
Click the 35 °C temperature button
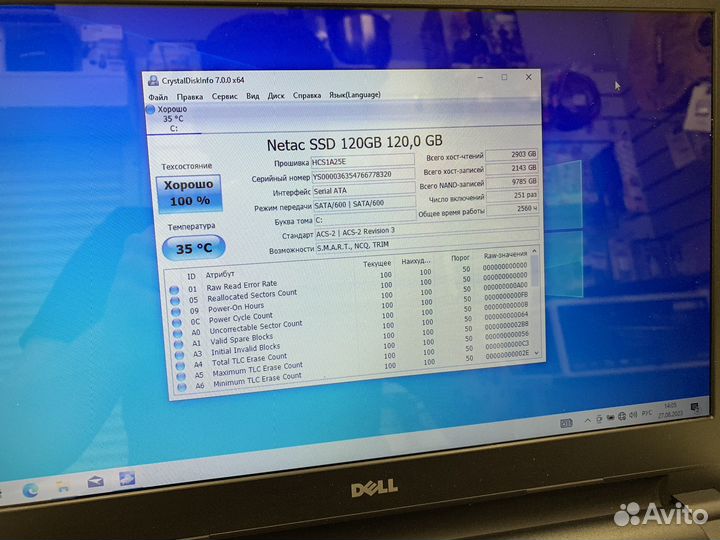point(194,248)
